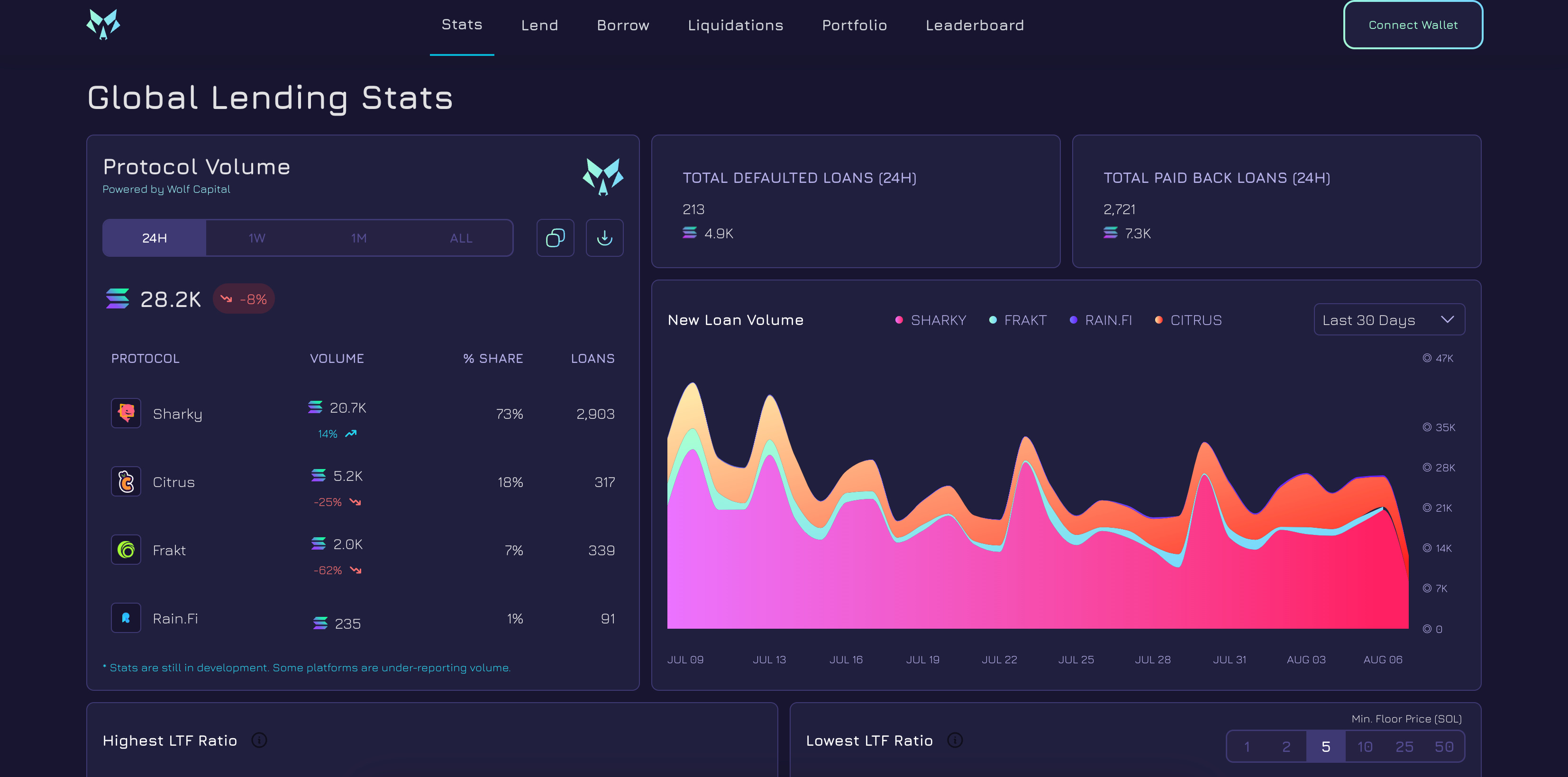Click the wolf logo in header
Image resolution: width=1568 pixels, height=777 pixels.
[x=103, y=24]
